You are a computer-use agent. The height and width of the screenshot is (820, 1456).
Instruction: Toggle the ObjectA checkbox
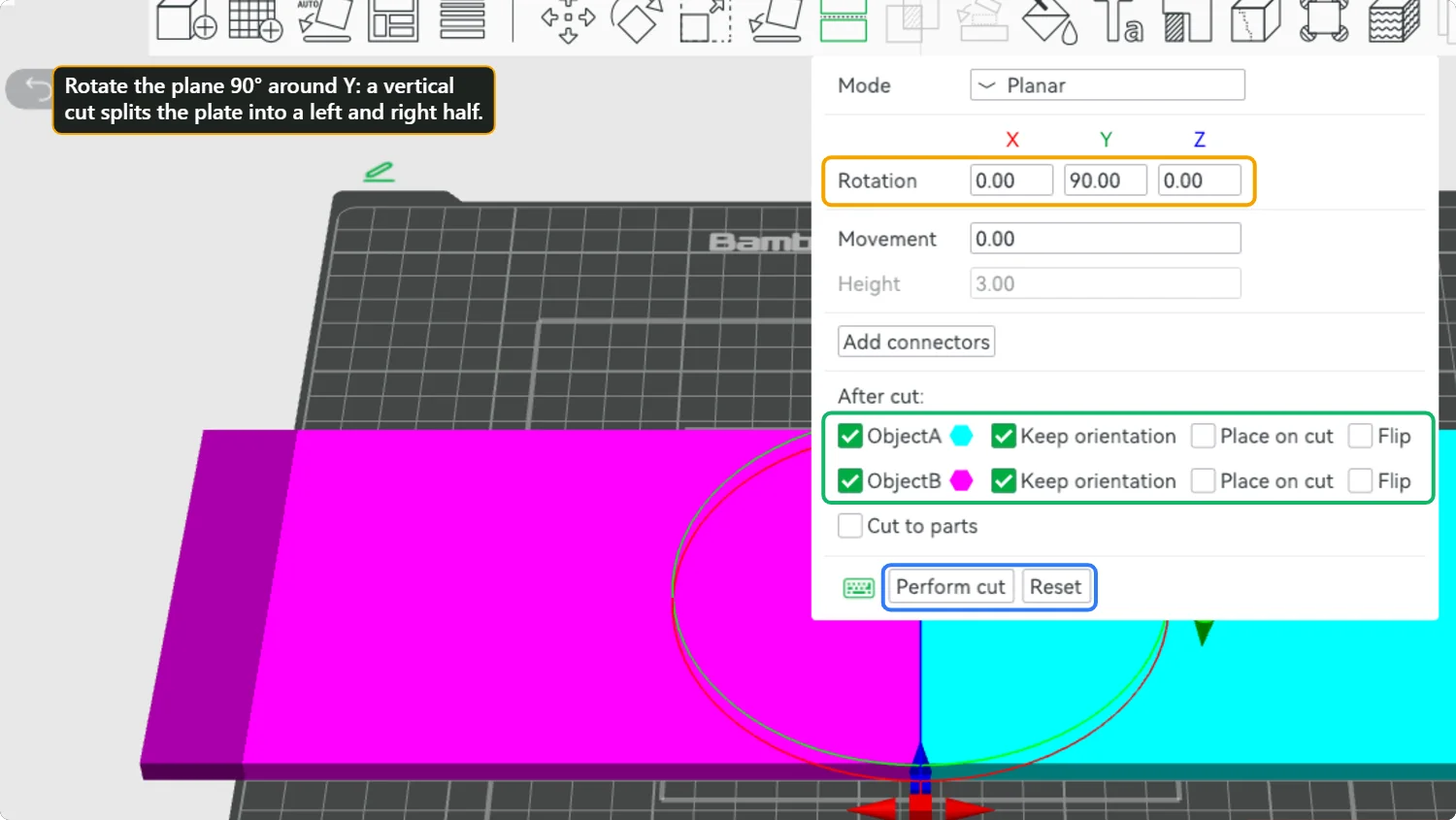click(x=850, y=437)
